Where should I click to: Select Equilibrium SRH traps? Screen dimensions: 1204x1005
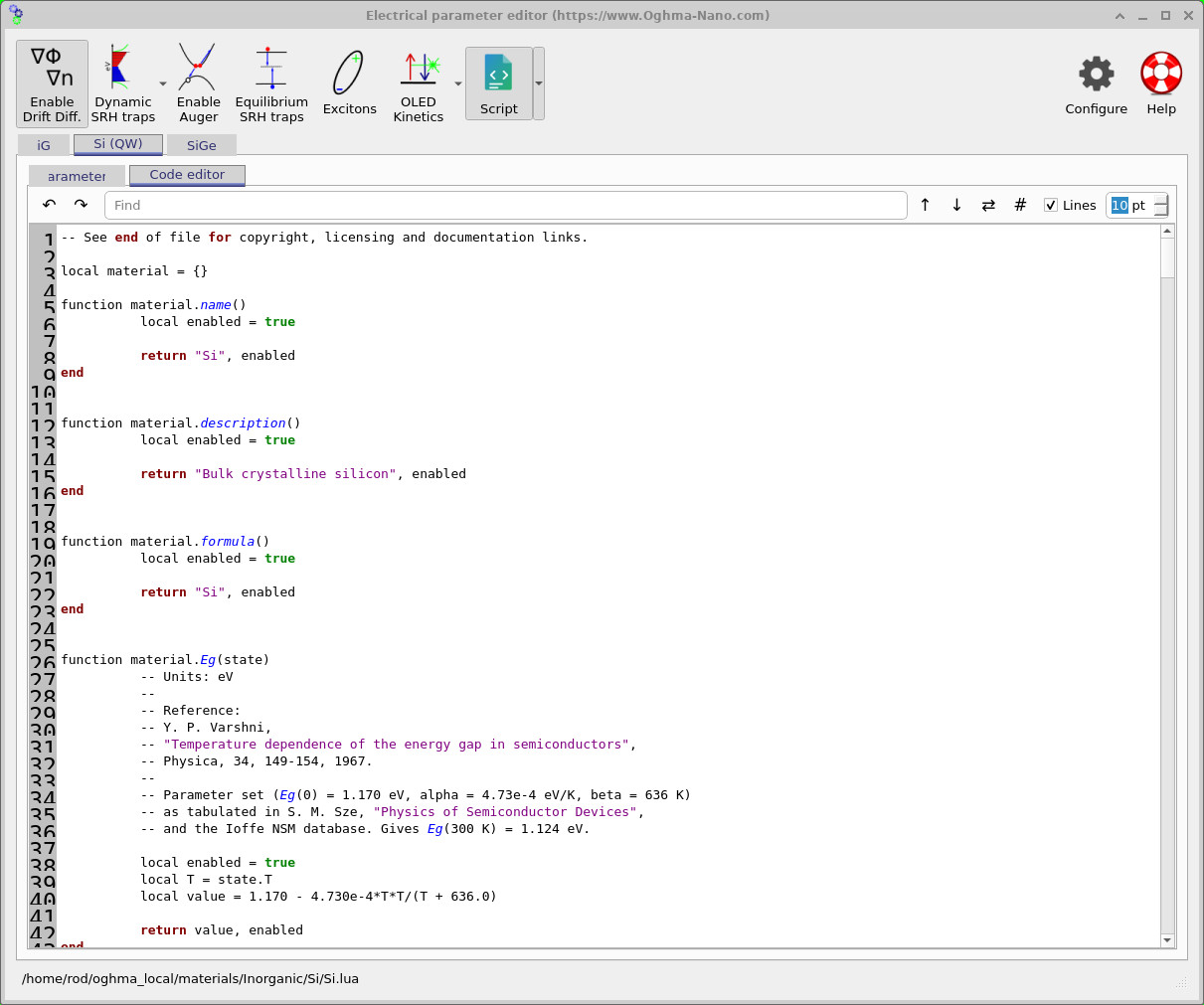(x=271, y=84)
